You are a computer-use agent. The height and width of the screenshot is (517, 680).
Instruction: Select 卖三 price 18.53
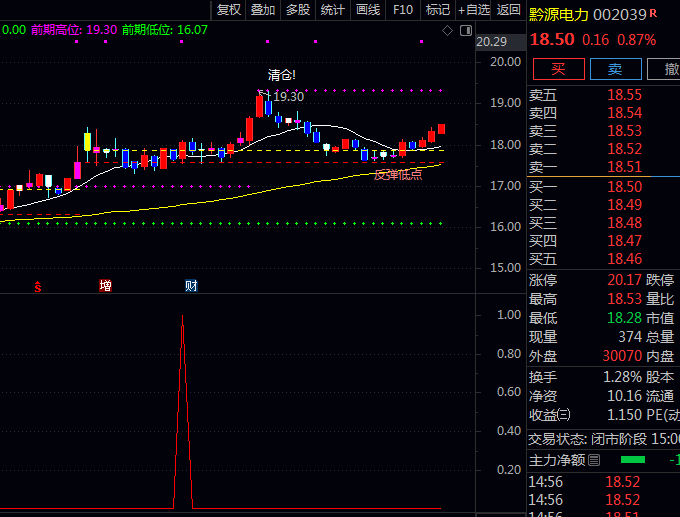624,131
